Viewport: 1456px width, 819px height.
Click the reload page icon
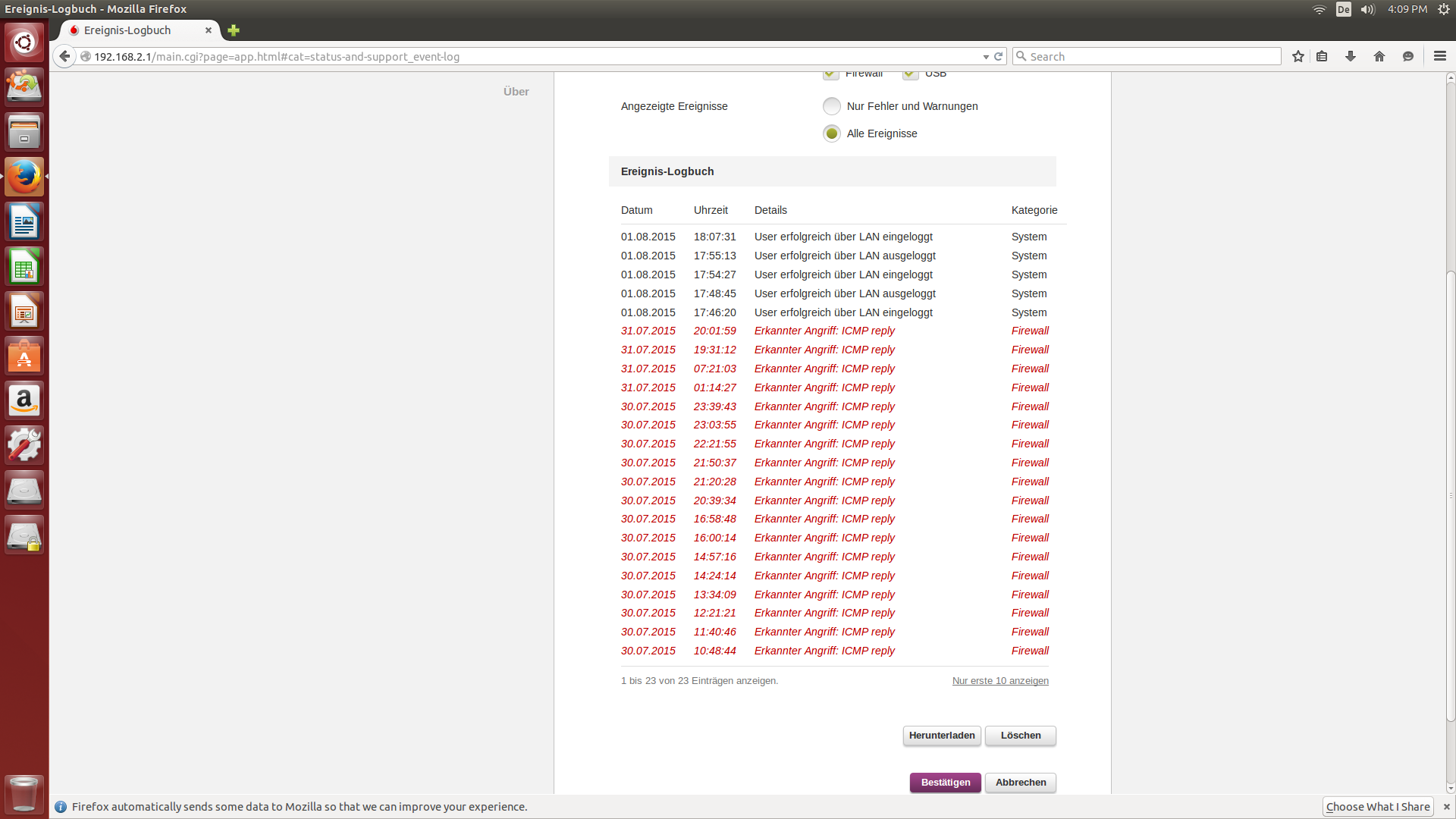(999, 56)
